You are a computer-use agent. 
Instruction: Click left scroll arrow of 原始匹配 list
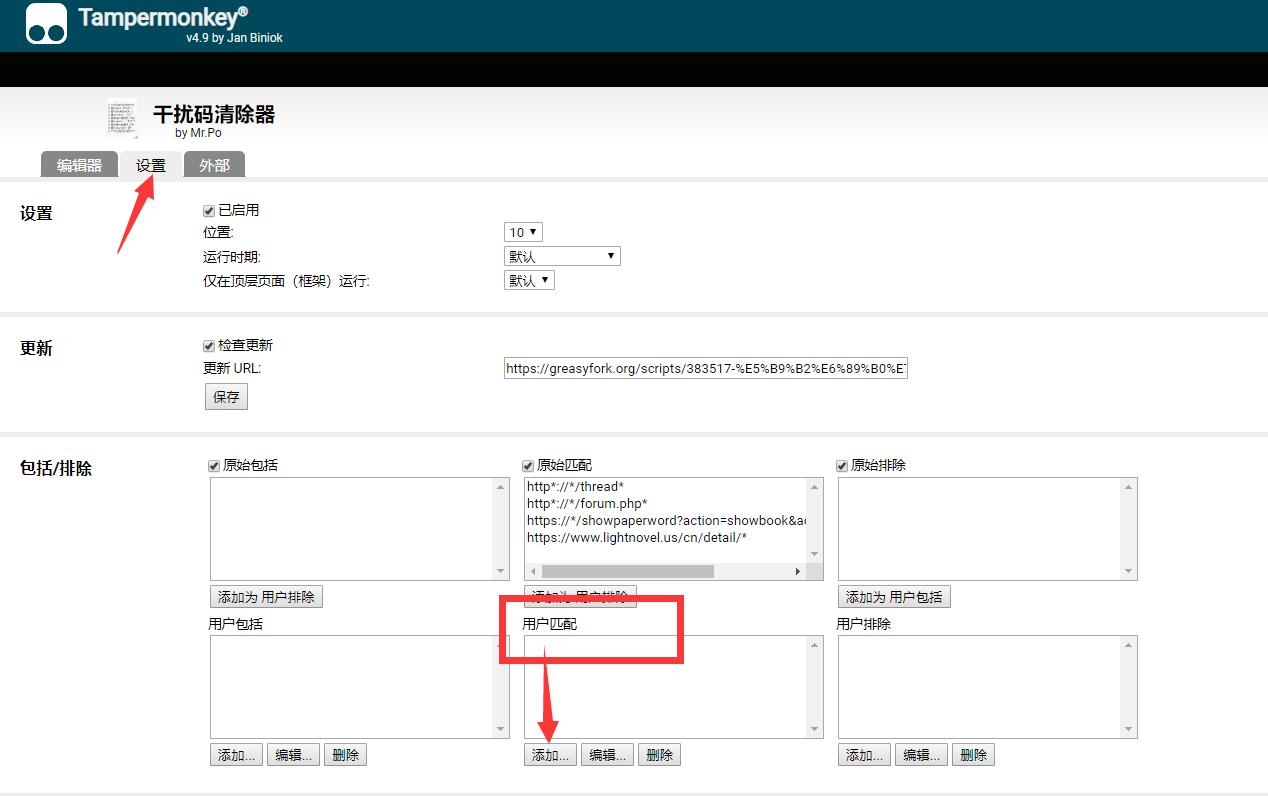(532, 571)
